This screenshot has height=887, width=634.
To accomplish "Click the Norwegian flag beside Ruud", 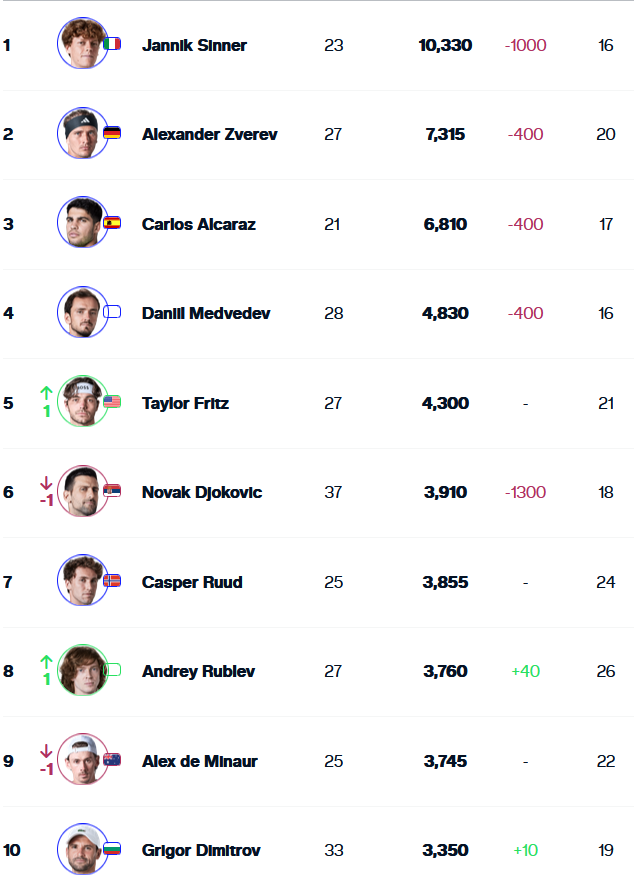I will pyautogui.click(x=112, y=580).
